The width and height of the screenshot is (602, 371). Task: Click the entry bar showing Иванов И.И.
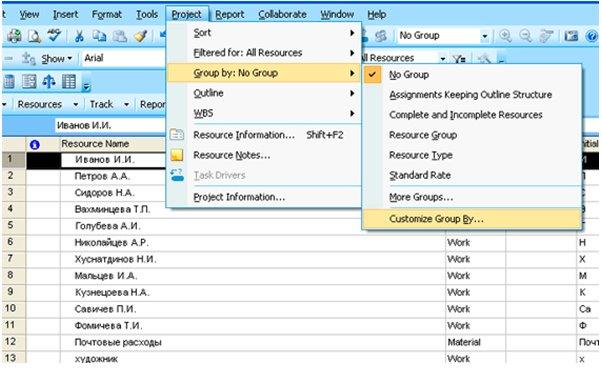tap(109, 125)
